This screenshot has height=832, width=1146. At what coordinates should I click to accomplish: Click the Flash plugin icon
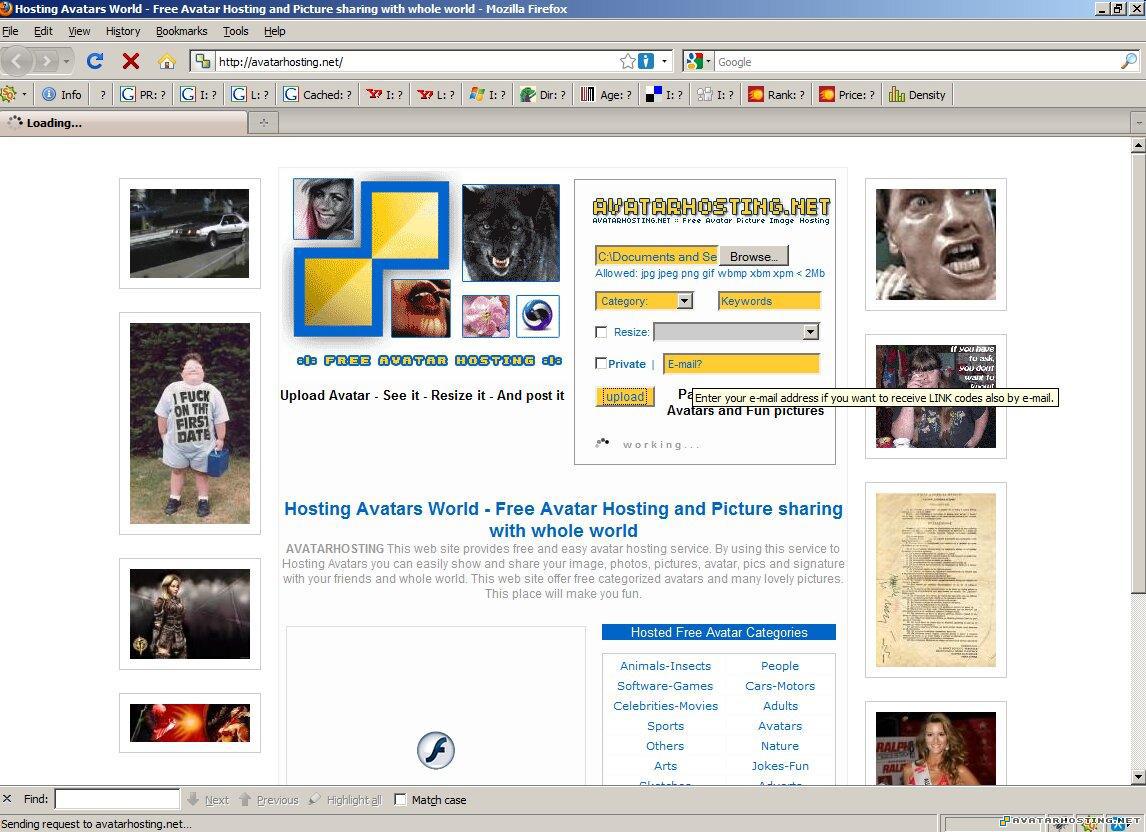[x=435, y=750]
